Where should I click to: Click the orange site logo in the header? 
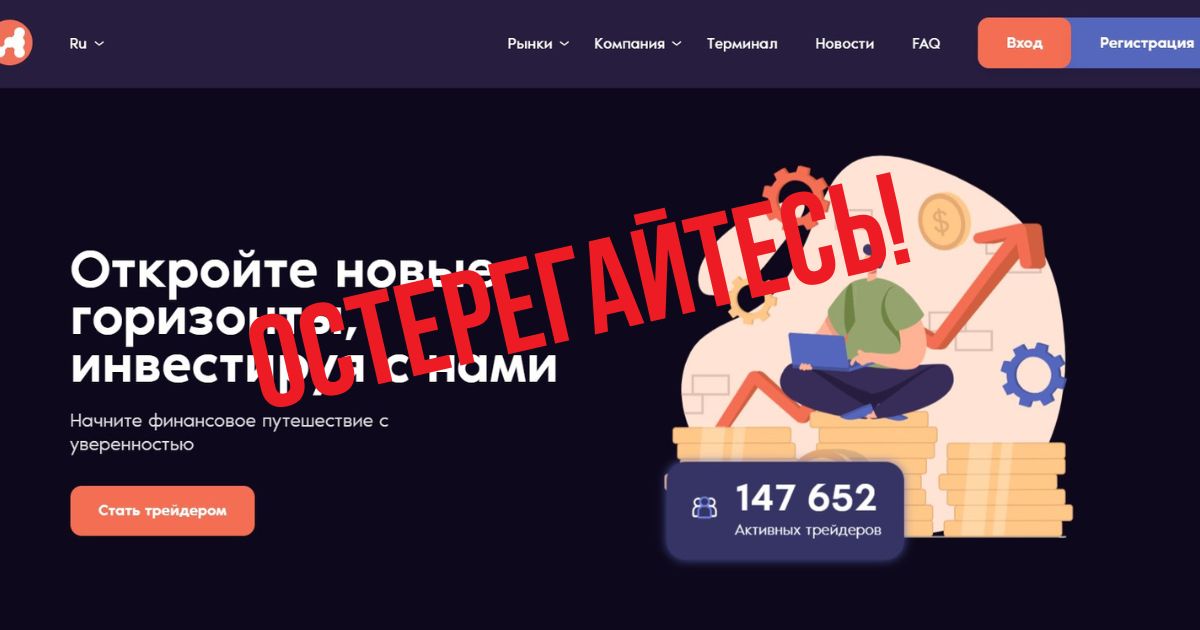(14, 43)
